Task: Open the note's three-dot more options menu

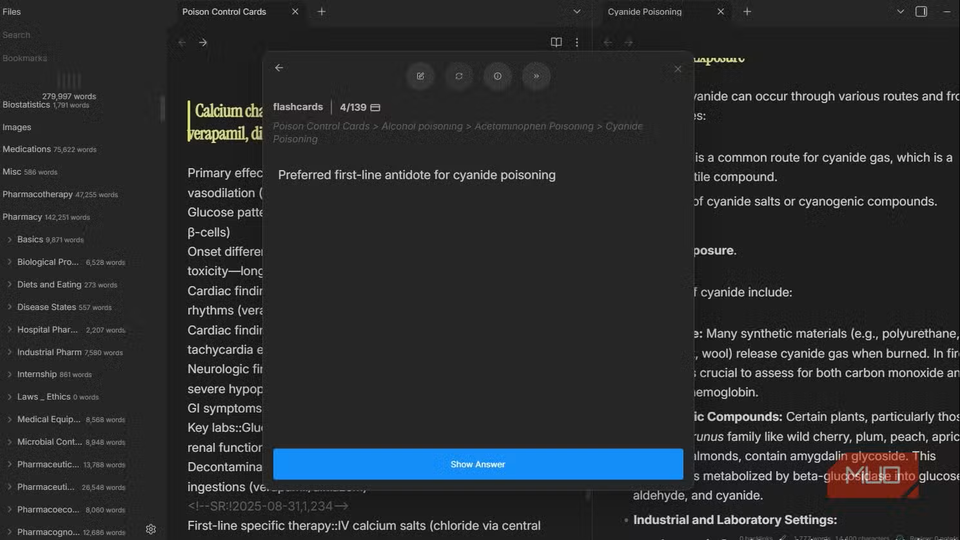Action: click(x=577, y=43)
